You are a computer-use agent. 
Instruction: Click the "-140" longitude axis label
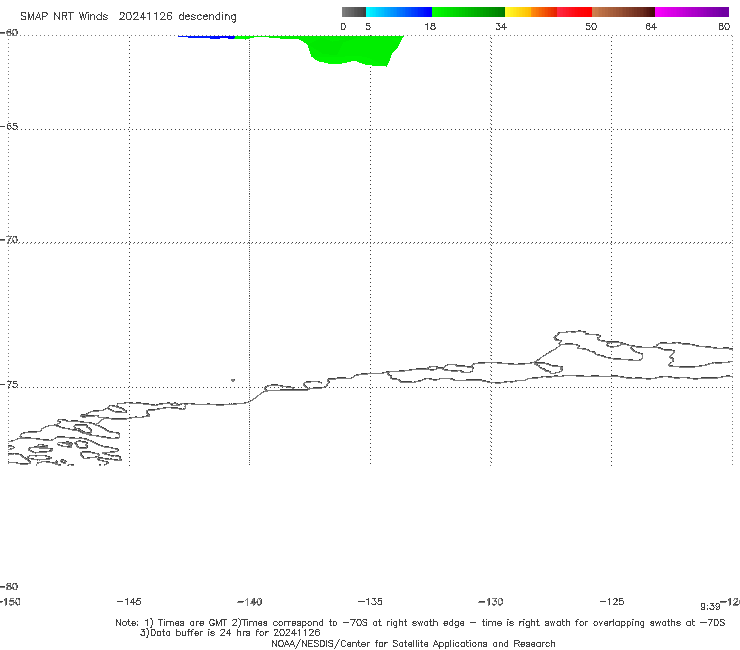(x=250, y=602)
